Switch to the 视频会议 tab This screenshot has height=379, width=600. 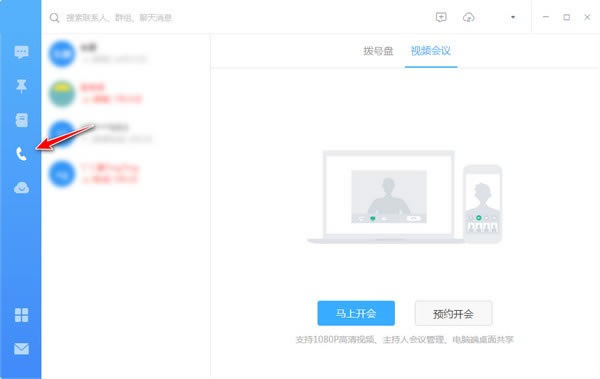click(430, 51)
